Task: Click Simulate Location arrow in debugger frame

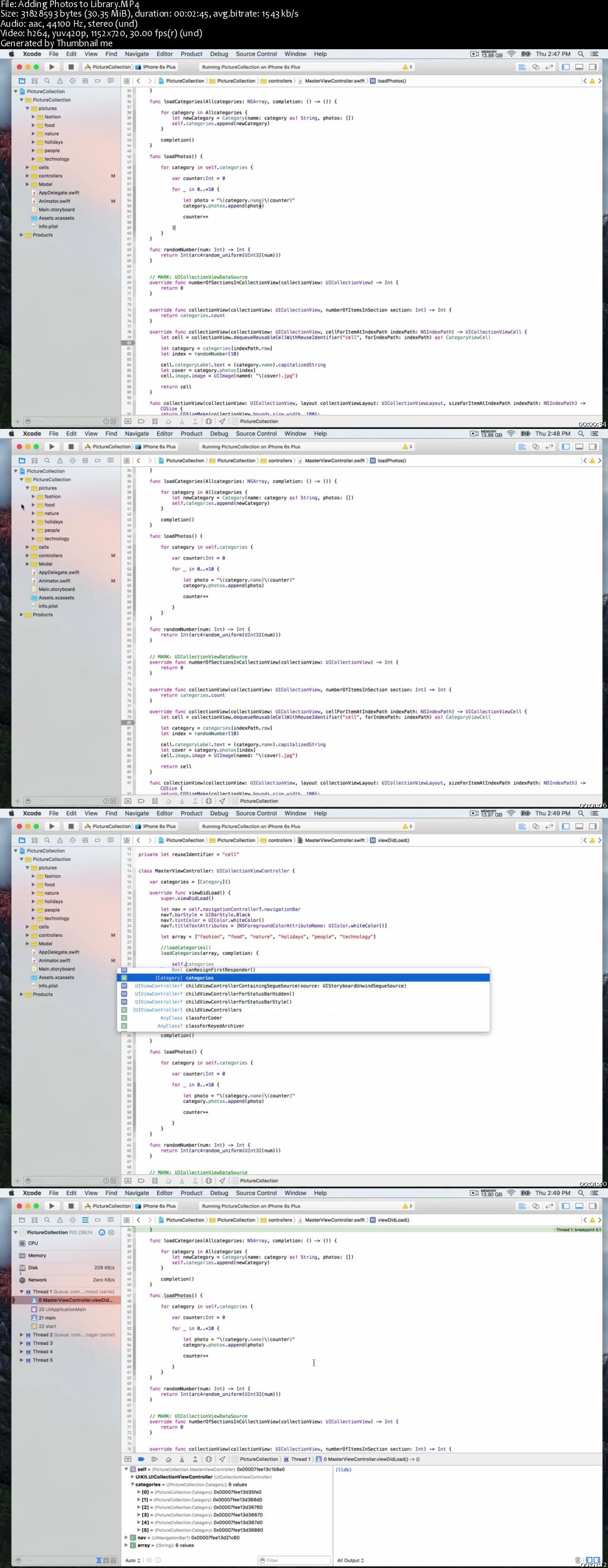Action: (x=221, y=1459)
